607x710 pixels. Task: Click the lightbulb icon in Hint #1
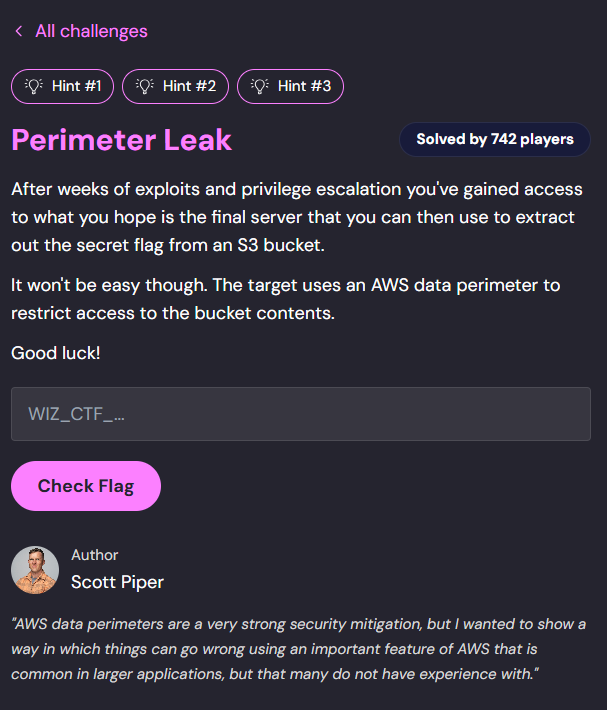(33, 86)
